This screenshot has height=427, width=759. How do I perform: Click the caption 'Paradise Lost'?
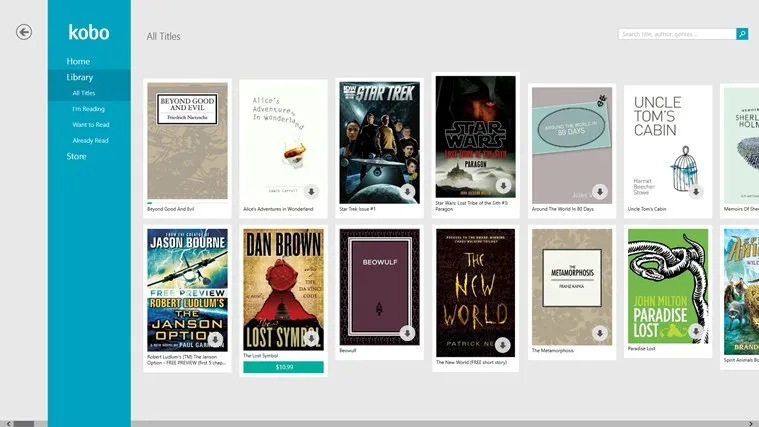click(x=641, y=349)
